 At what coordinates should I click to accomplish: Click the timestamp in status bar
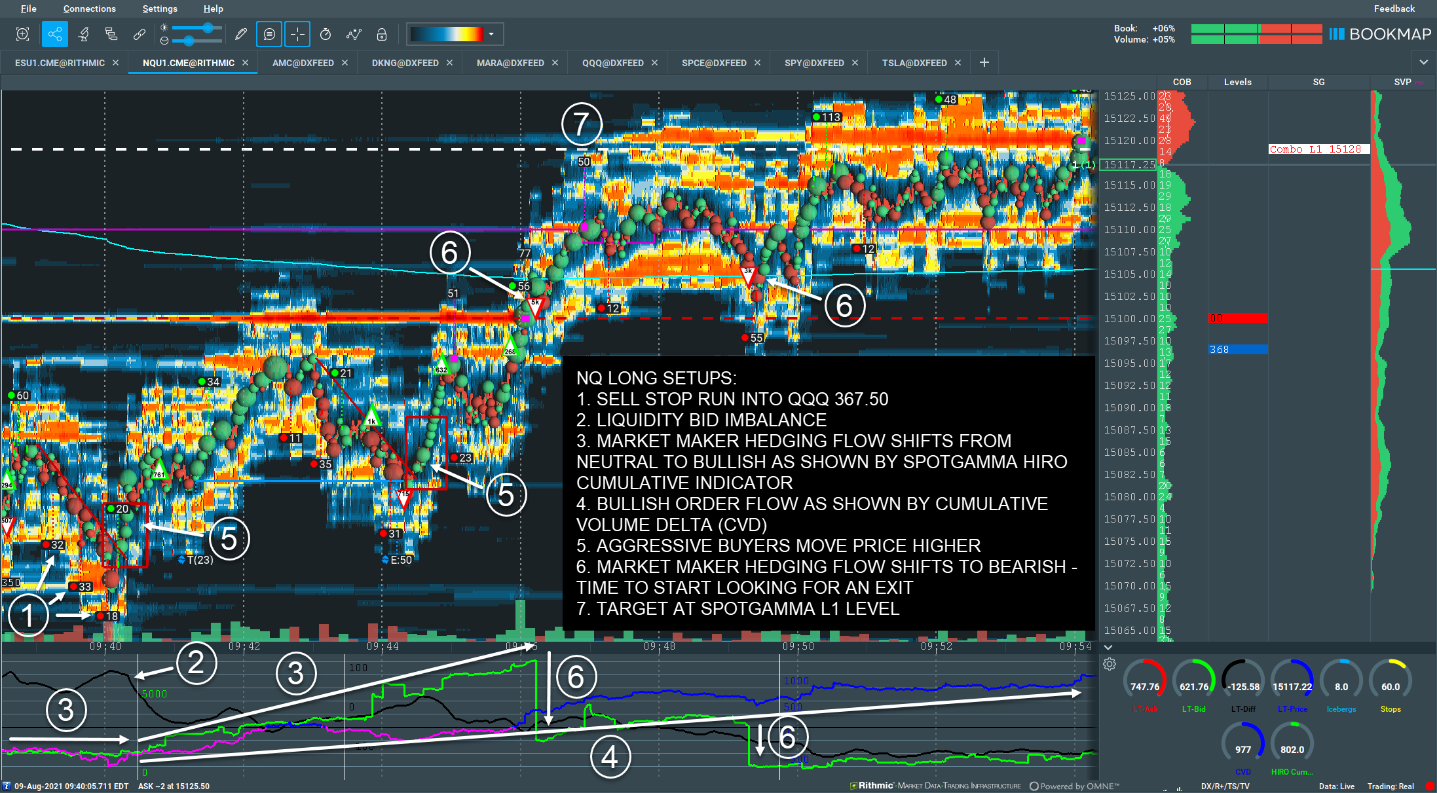point(69,787)
